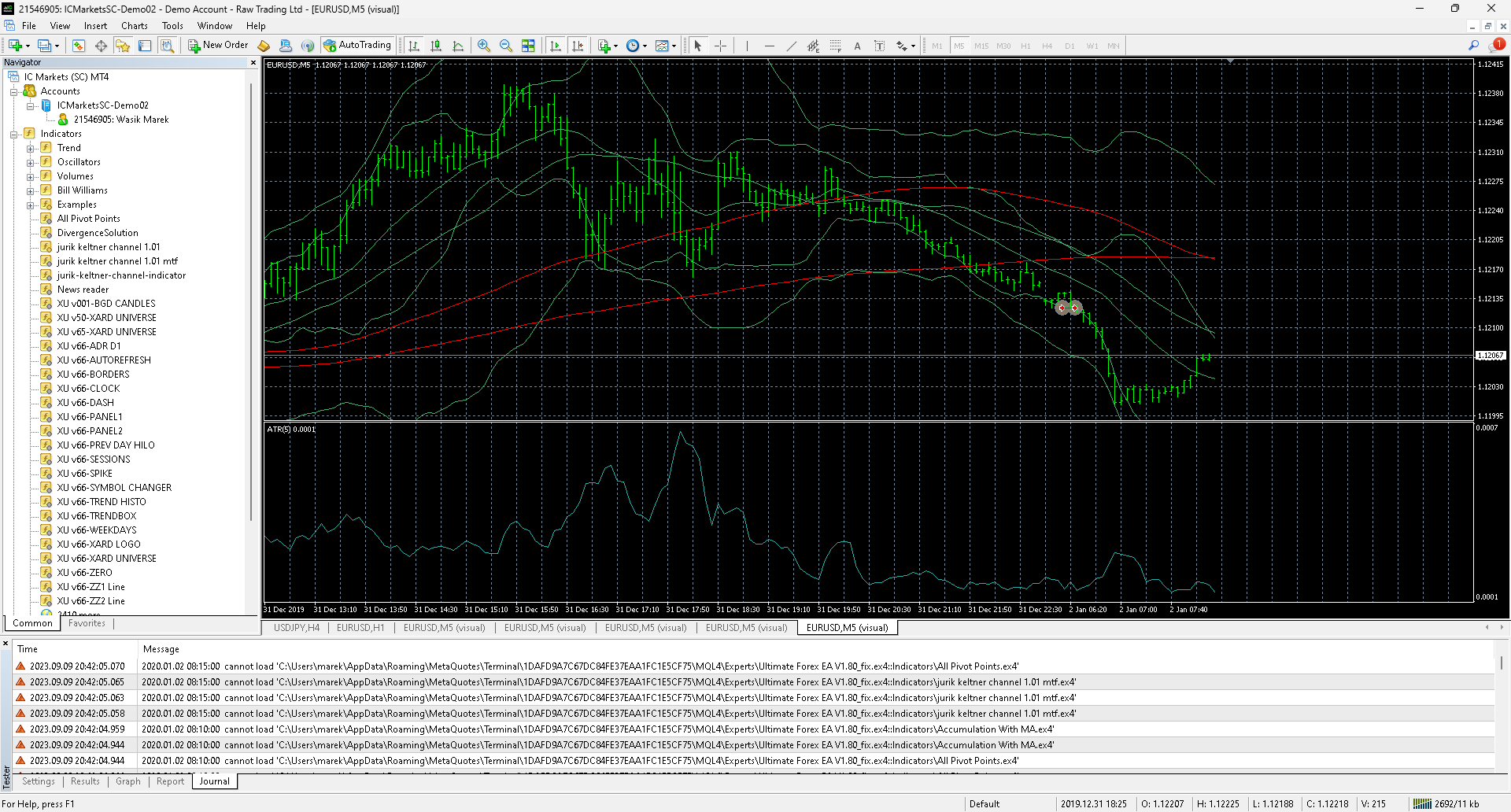Select the Crosshair tool
Image resolution: width=1511 pixels, height=812 pixels.
pyautogui.click(x=720, y=46)
